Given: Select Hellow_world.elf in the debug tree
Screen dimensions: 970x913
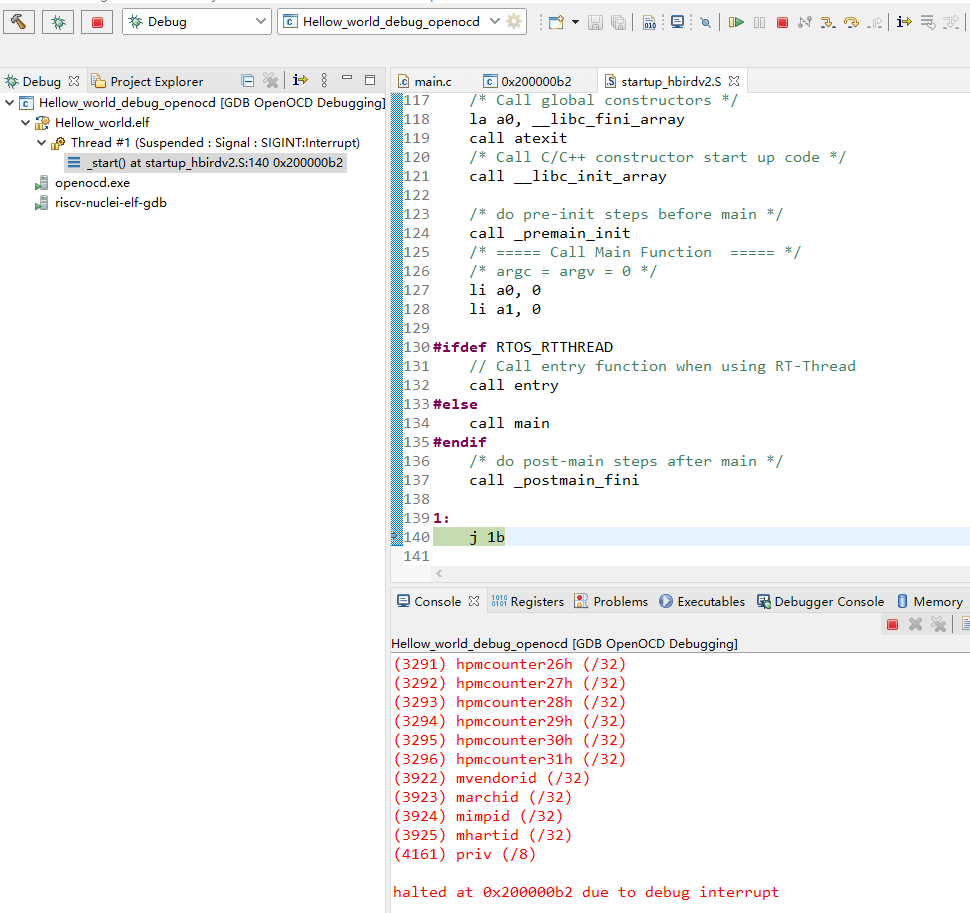Looking at the screenshot, I should tap(101, 122).
